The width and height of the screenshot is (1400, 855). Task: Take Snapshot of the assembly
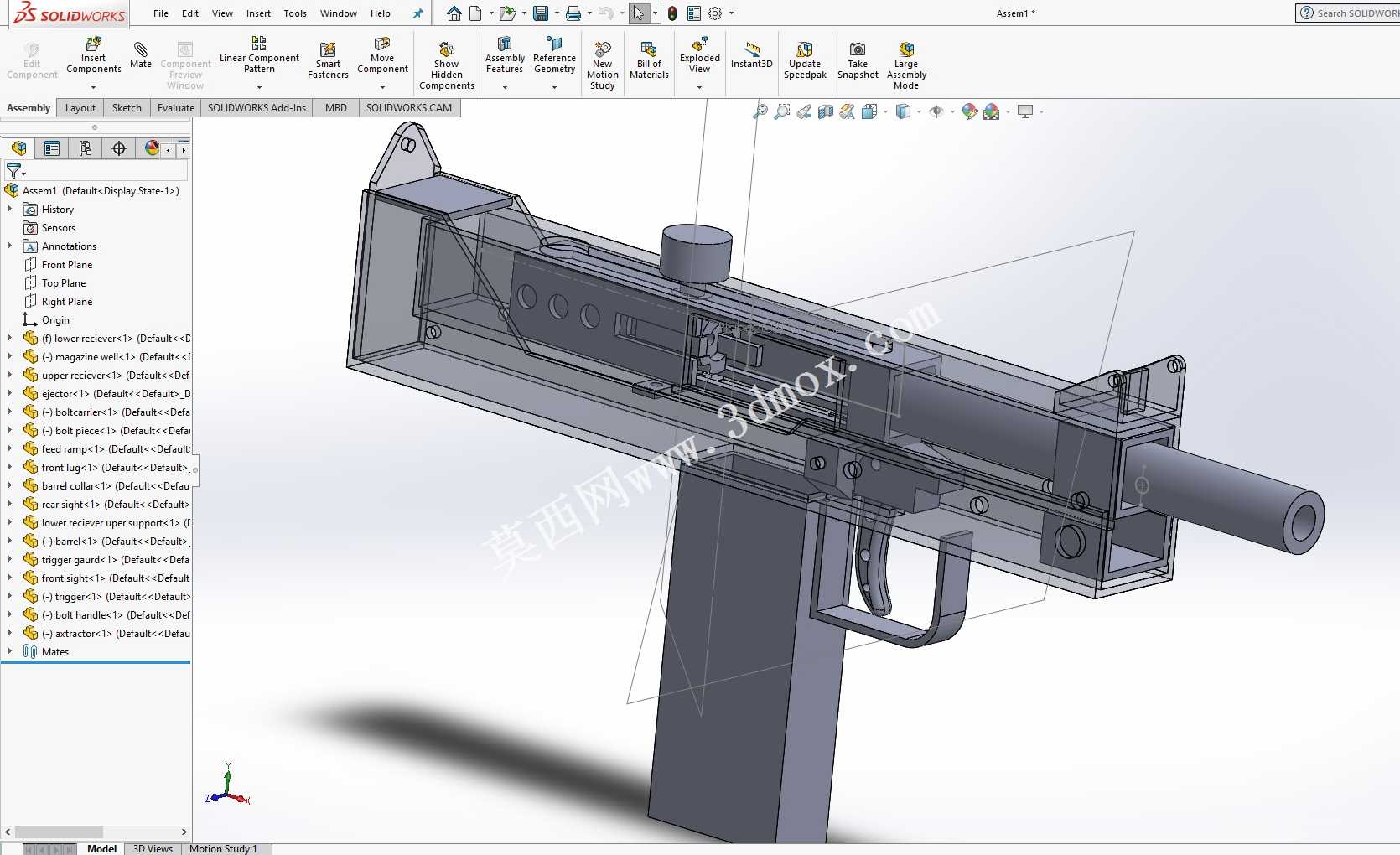point(858,60)
